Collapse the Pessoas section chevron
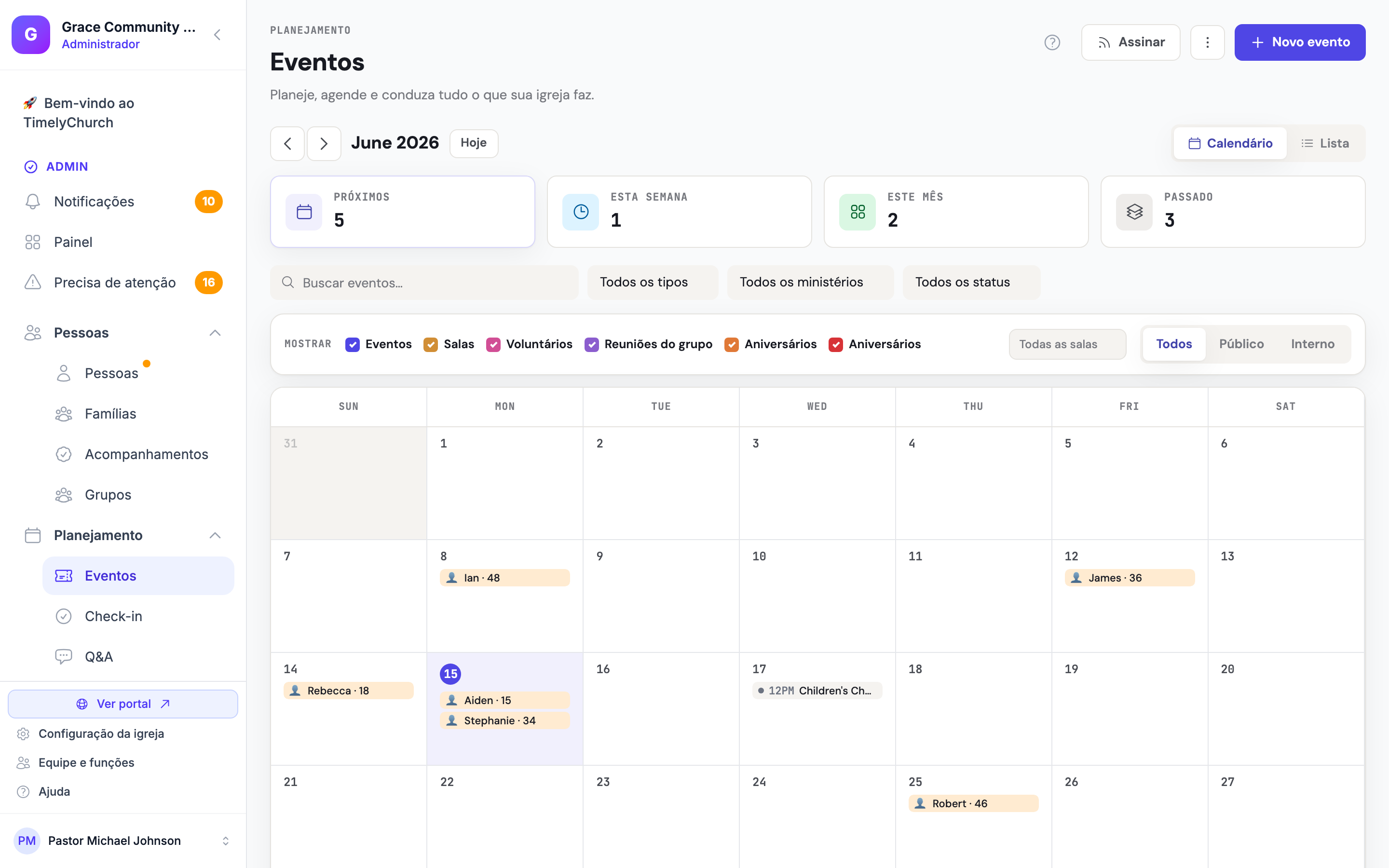The image size is (1389, 868). [x=215, y=333]
